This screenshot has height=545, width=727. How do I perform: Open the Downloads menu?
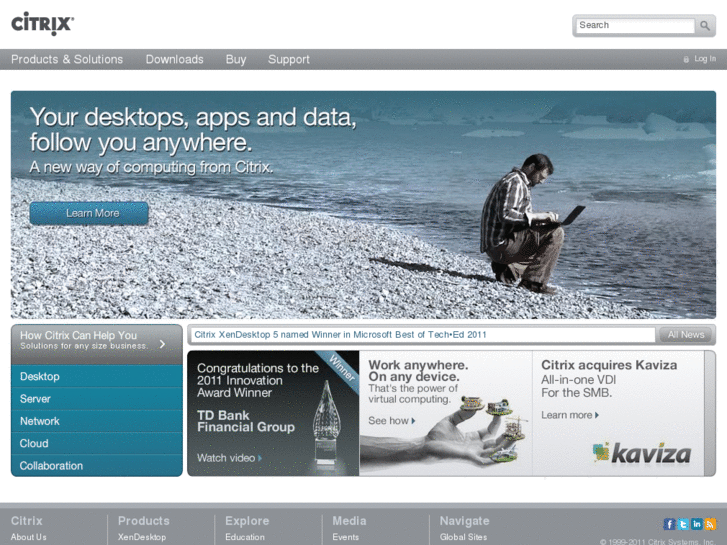pos(175,59)
